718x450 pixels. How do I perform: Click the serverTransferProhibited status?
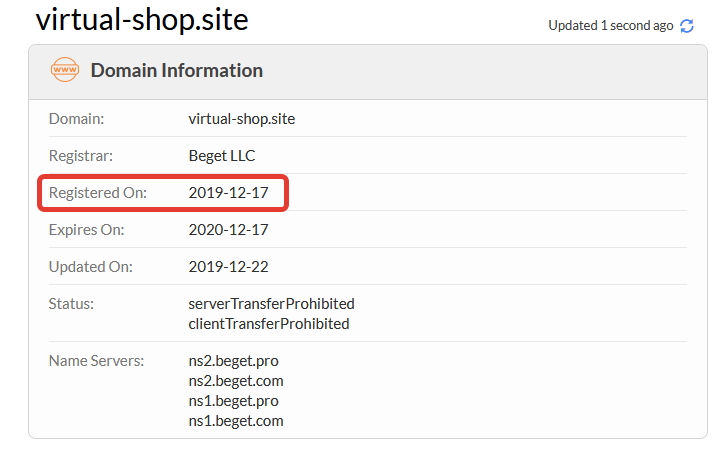tap(272, 303)
